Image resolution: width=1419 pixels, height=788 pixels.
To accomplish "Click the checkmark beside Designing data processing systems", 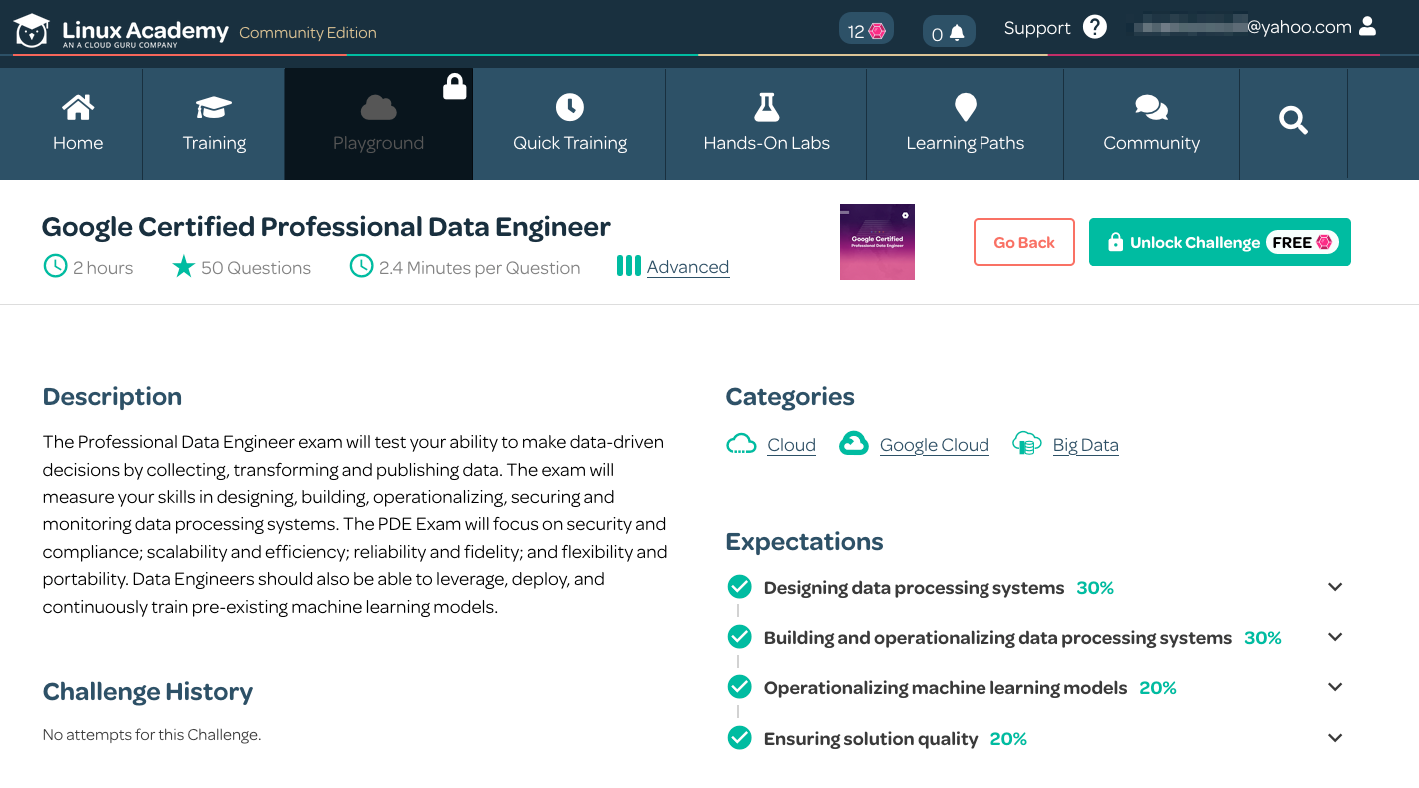I will click(x=740, y=587).
